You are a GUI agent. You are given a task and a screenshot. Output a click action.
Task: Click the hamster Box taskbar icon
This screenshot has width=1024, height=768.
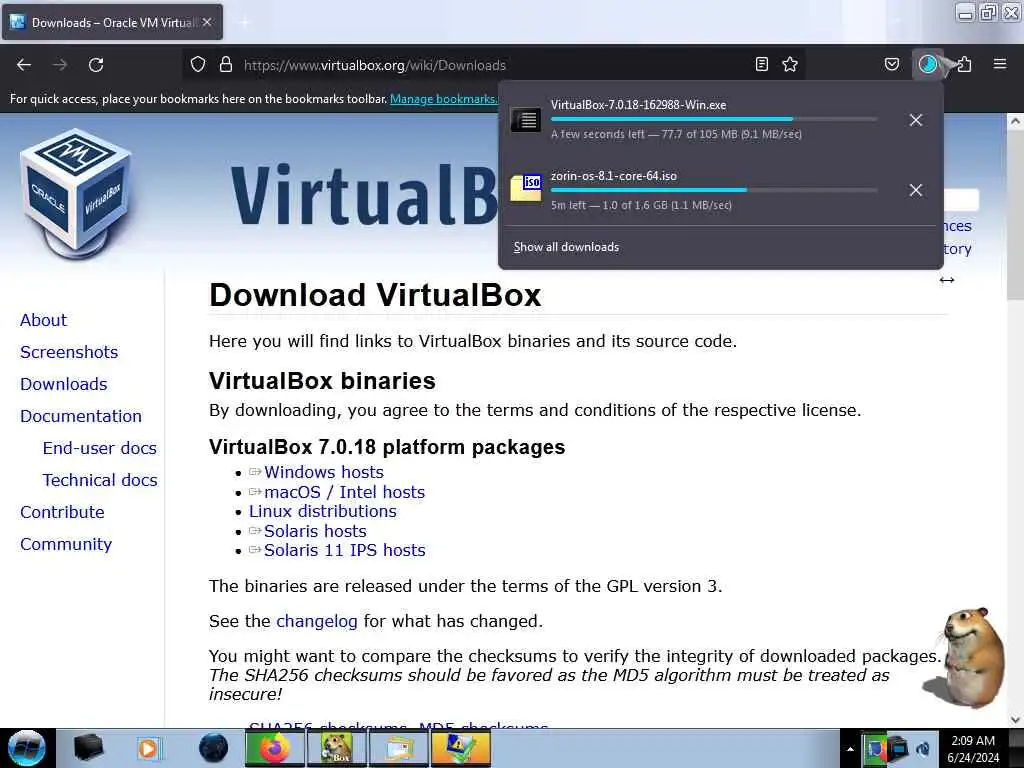pyautogui.click(x=337, y=748)
